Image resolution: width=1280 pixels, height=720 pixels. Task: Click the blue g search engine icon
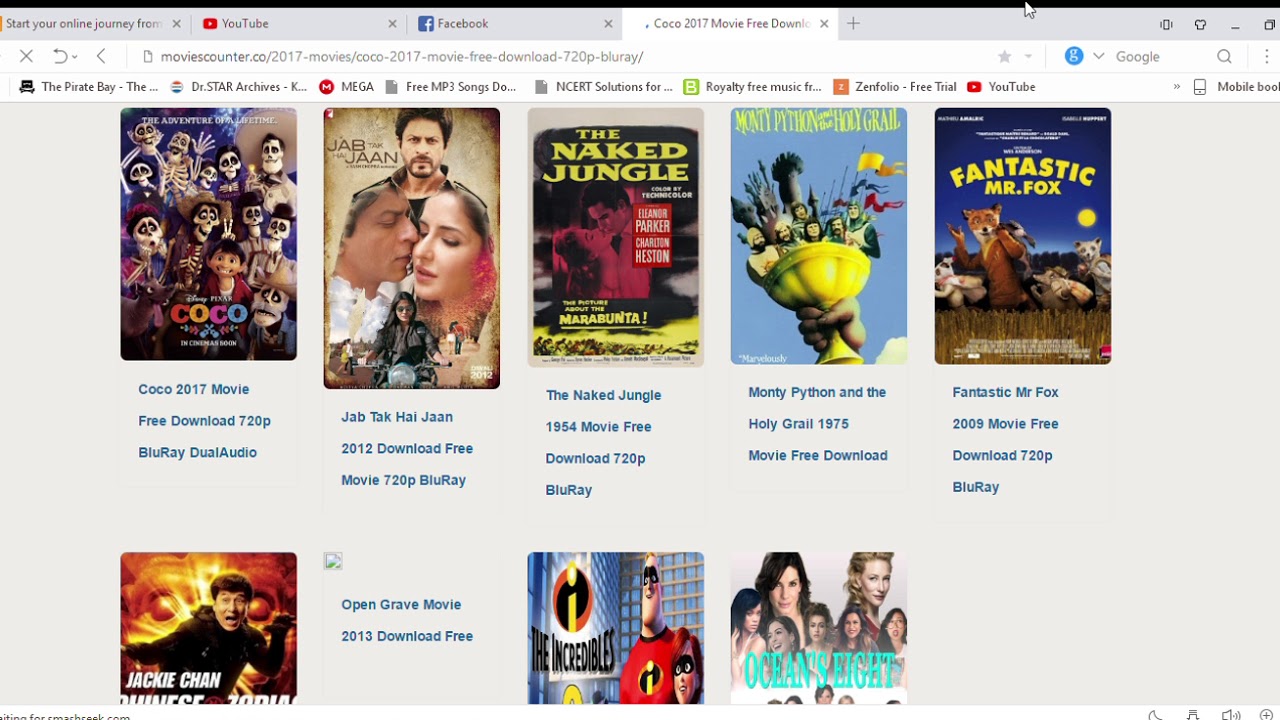tap(1074, 56)
